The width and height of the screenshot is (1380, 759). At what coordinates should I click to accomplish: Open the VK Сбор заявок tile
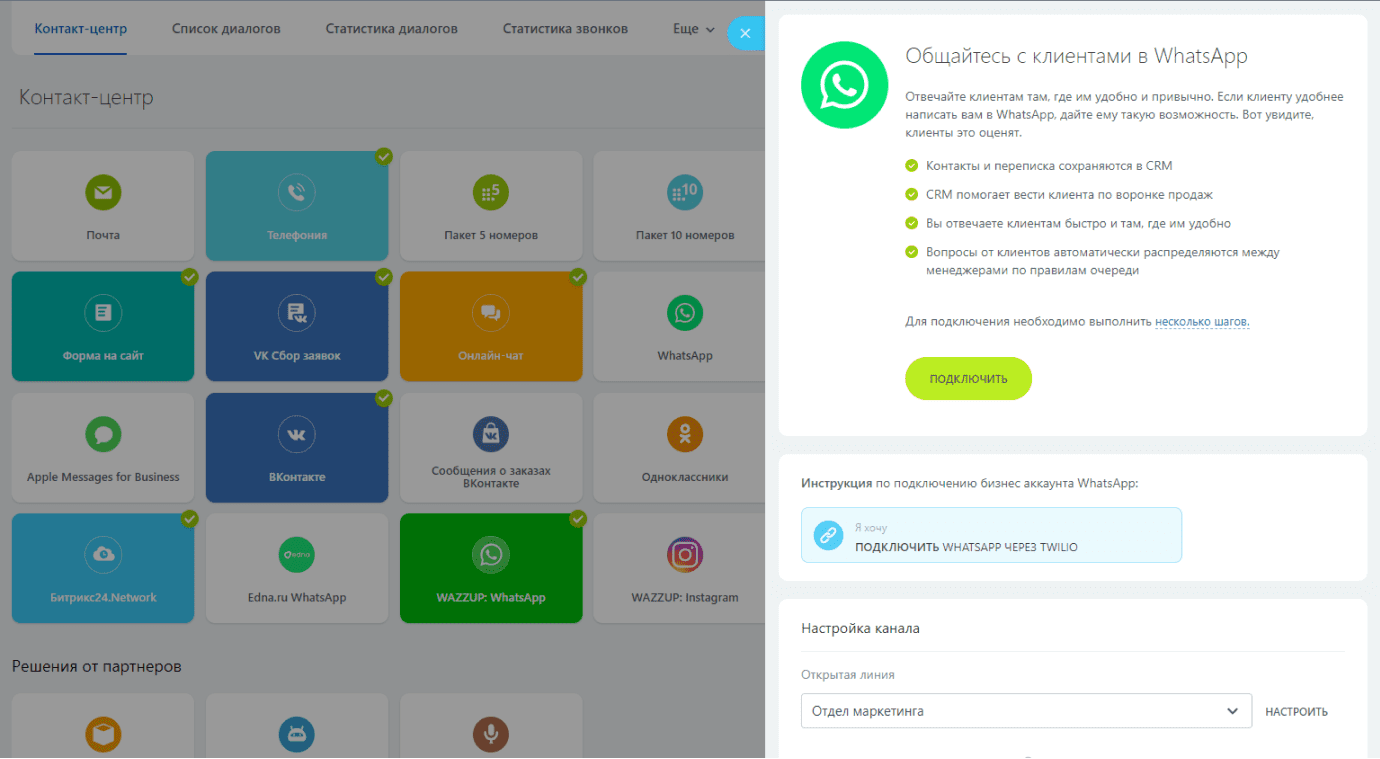[297, 327]
